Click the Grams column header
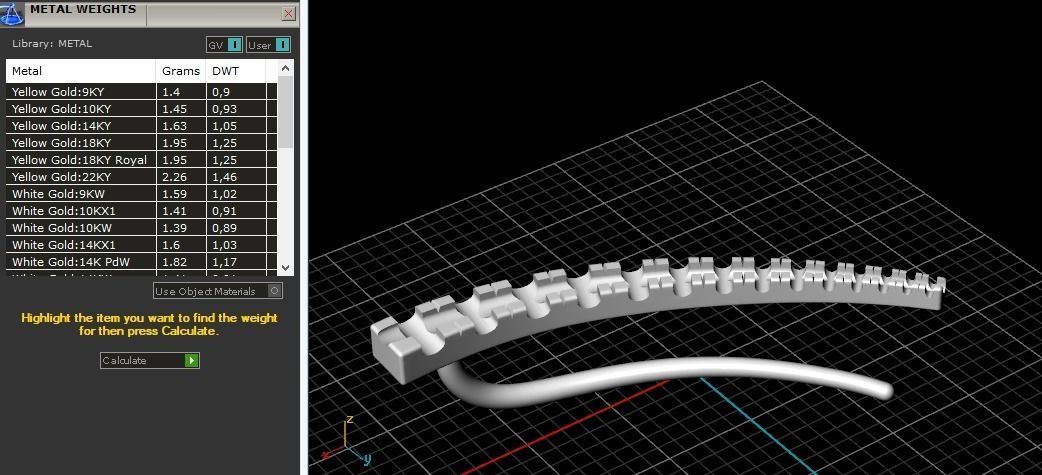Image resolution: width=1042 pixels, height=475 pixels. (x=181, y=71)
